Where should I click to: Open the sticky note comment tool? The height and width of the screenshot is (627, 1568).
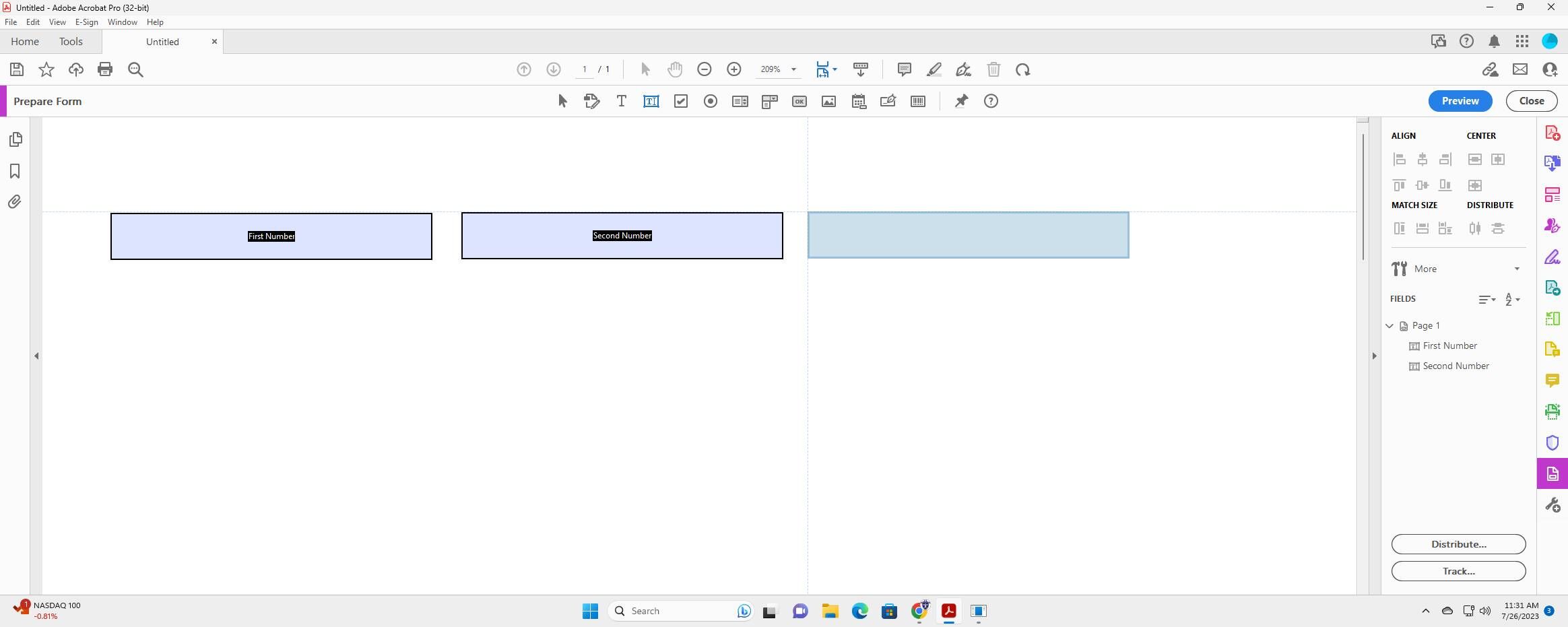[x=903, y=69]
